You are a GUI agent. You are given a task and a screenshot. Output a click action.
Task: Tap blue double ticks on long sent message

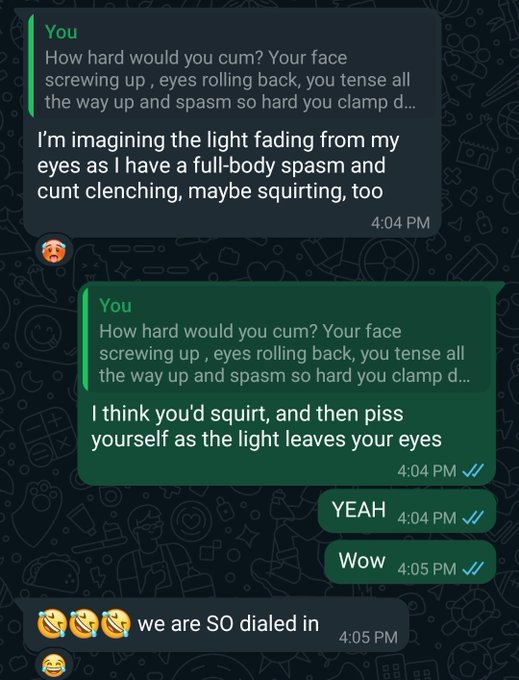(473, 471)
